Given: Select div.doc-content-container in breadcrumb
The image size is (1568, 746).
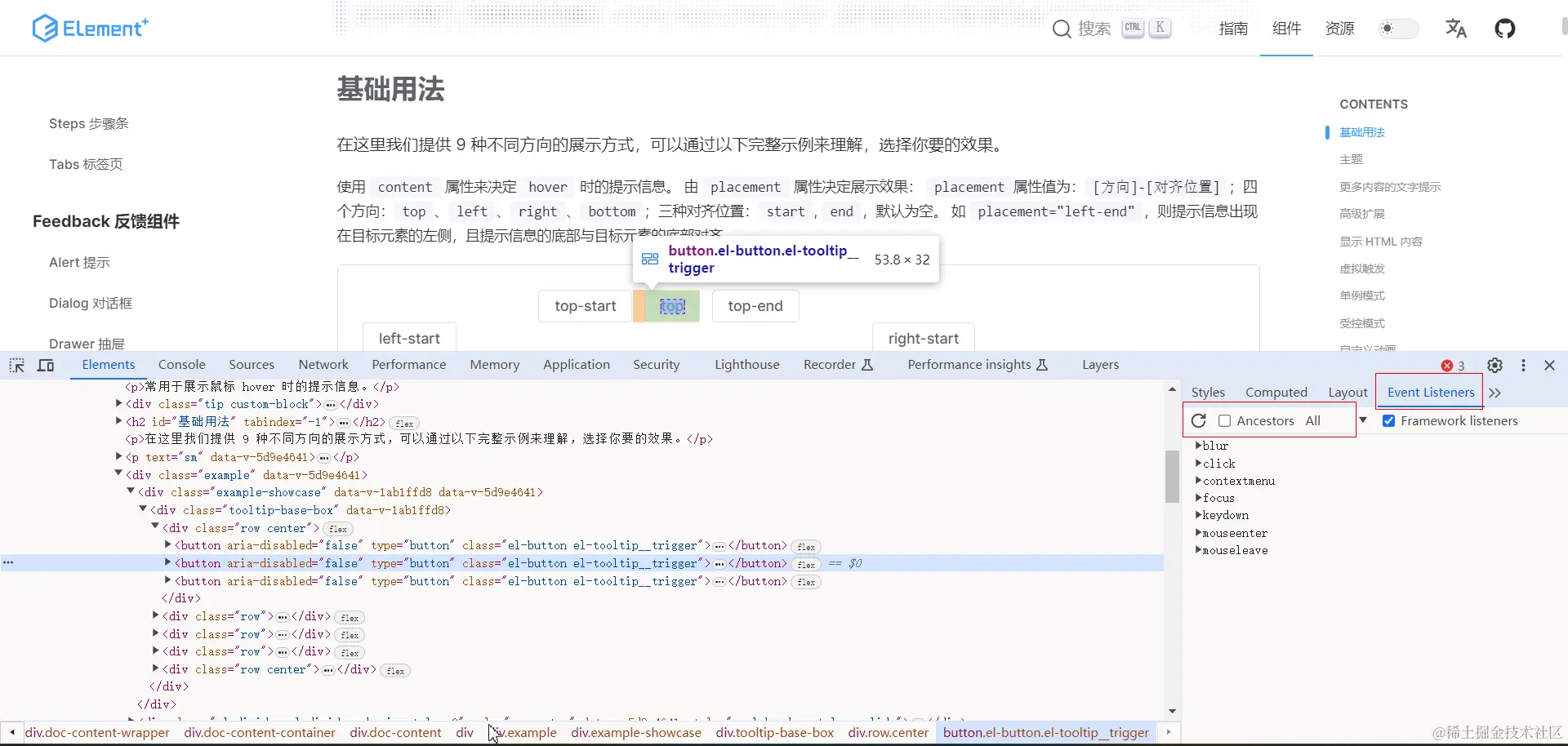Looking at the screenshot, I should coord(260,733).
